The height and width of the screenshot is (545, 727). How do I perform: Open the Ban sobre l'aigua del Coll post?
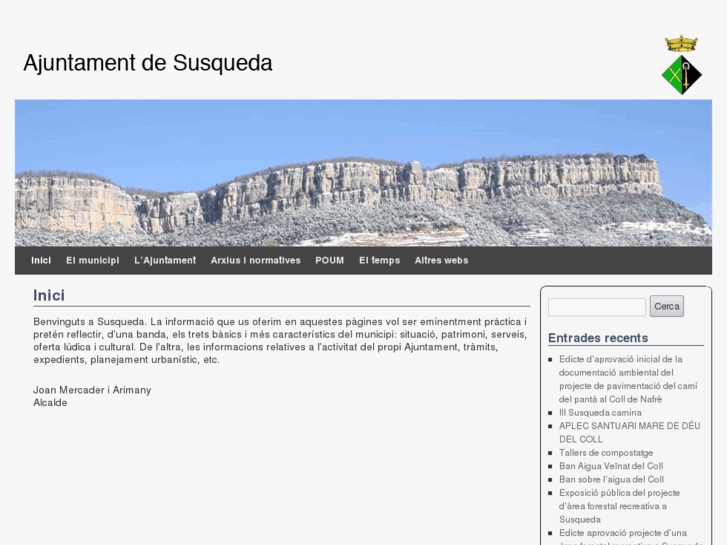pyautogui.click(x=611, y=479)
